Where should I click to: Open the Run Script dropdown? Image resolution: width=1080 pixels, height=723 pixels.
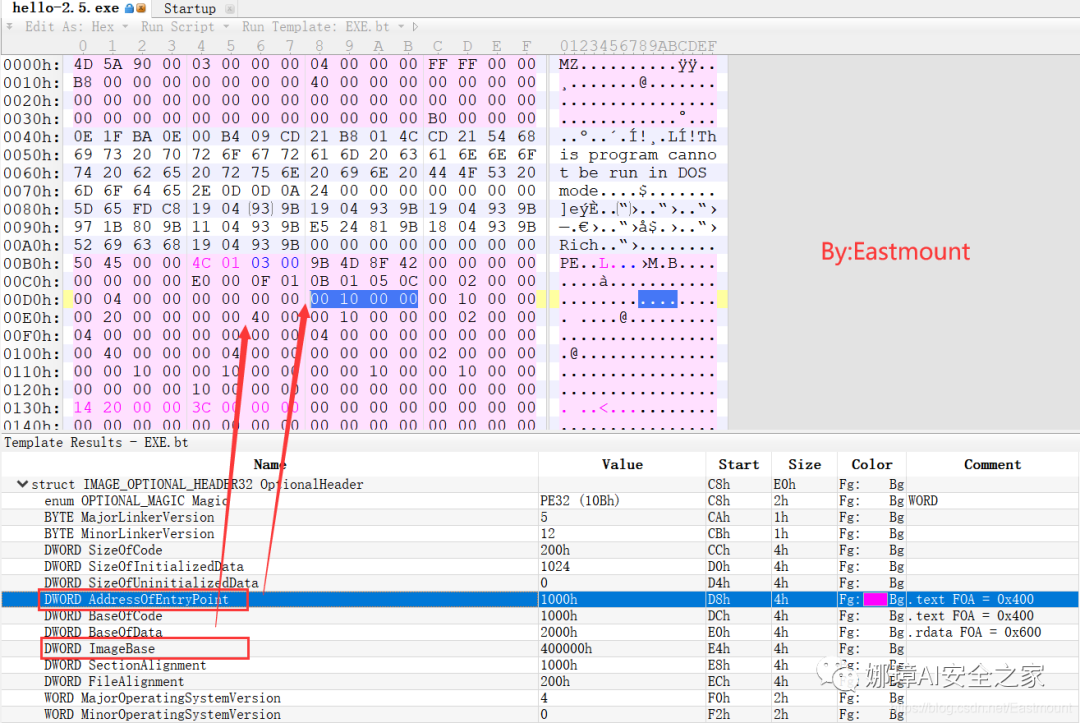click(x=185, y=27)
